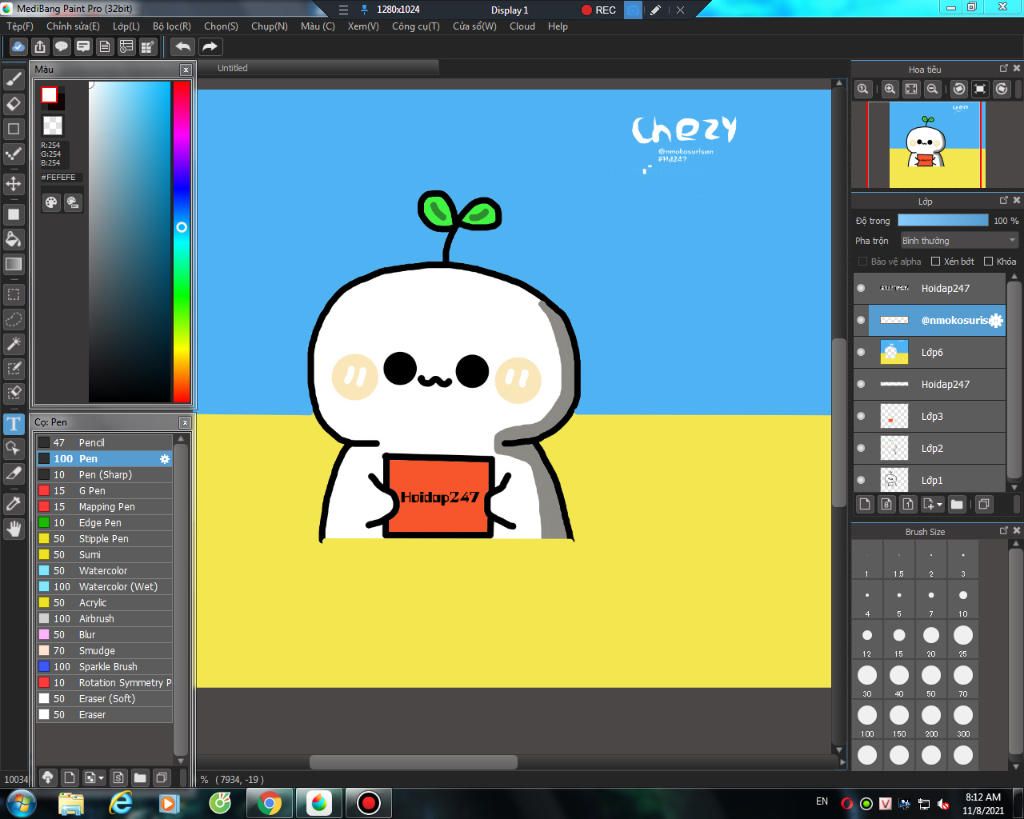The height and width of the screenshot is (819, 1024).
Task: Select the Sparkle Brush
Action: tap(104, 667)
